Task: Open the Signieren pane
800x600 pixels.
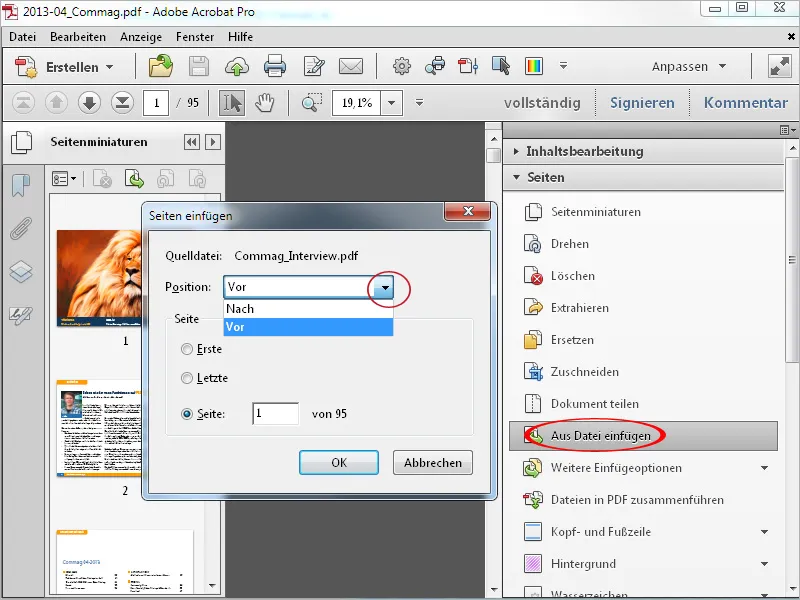Action: [x=642, y=103]
